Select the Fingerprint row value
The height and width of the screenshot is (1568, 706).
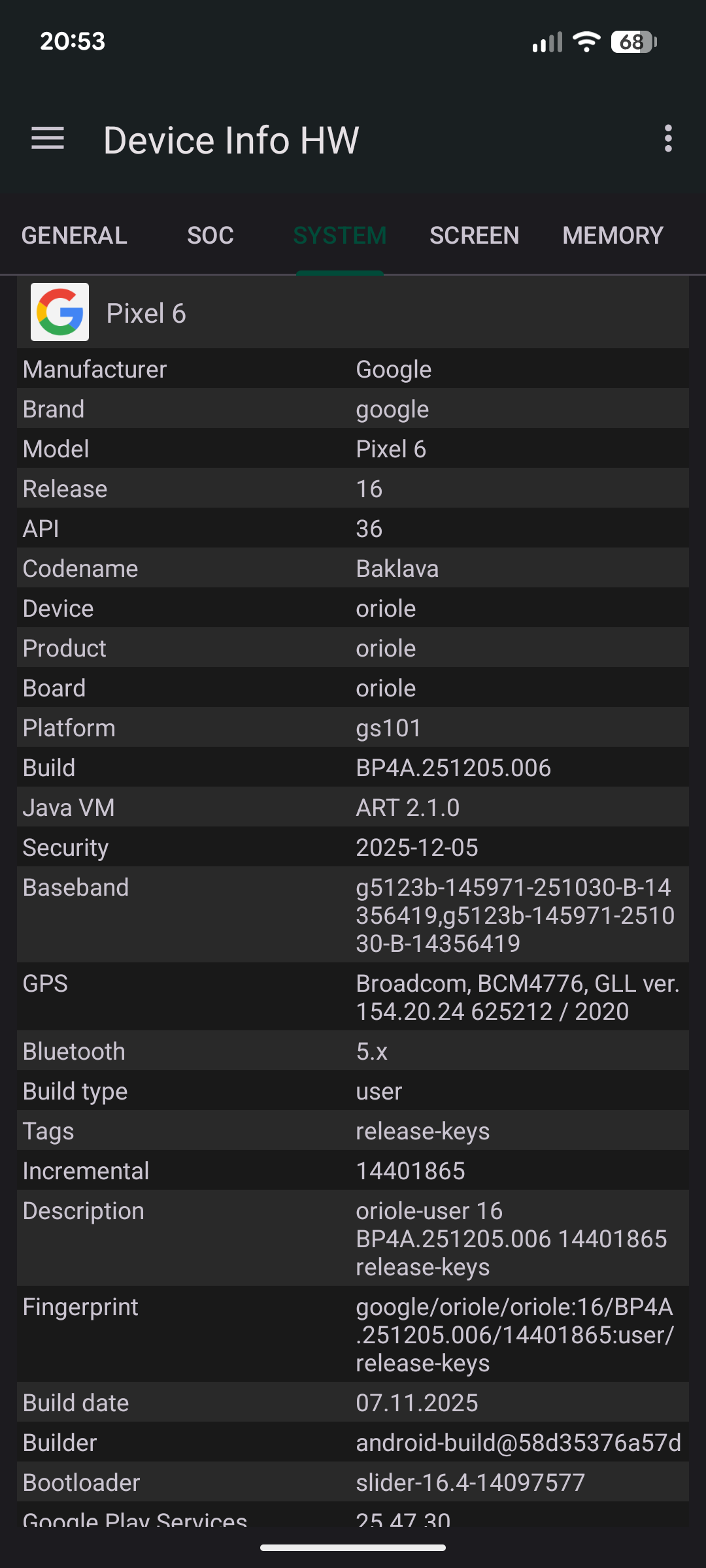click(515, 1335)
